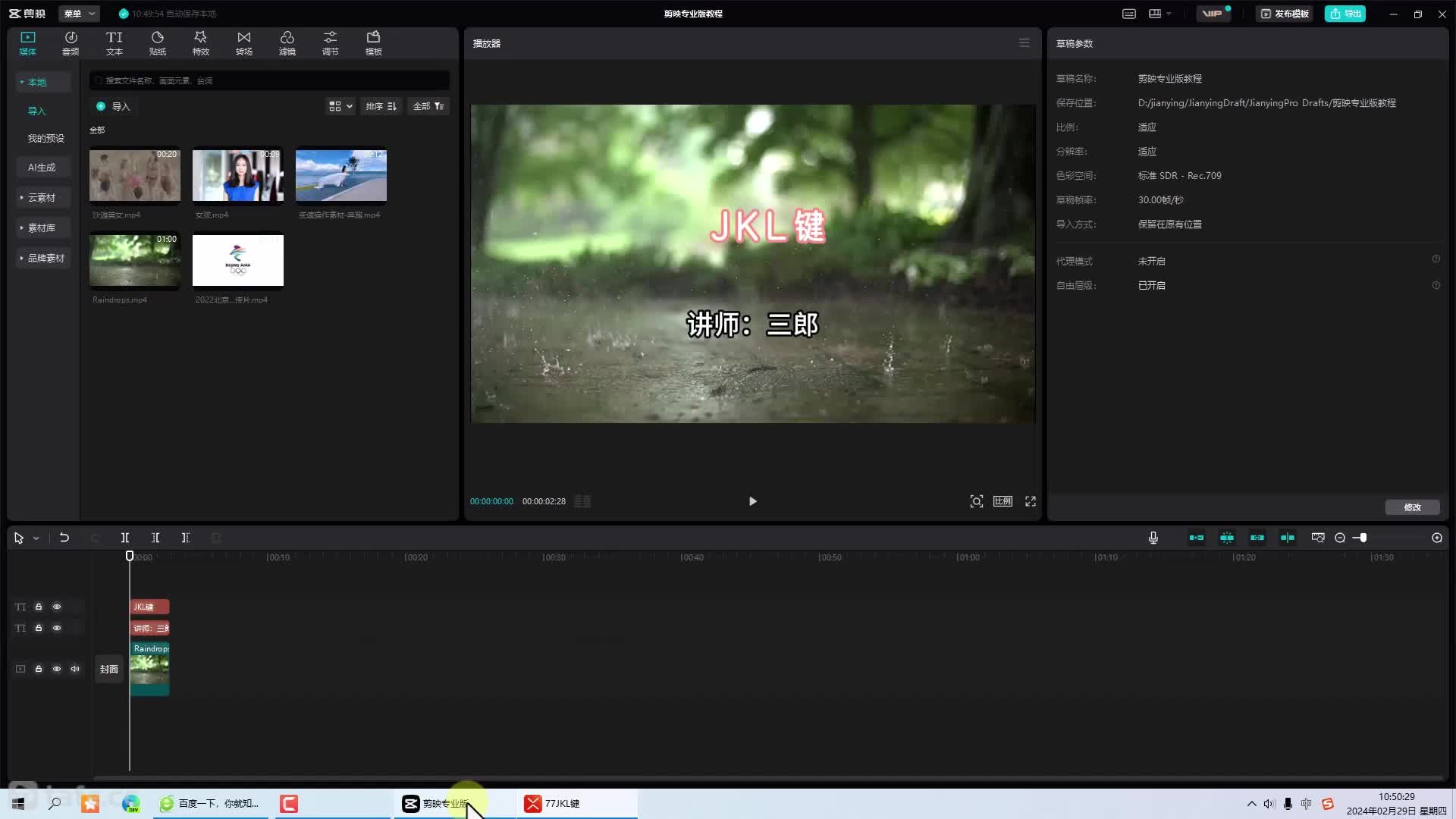The height and width of the screenshot is (819, 1456).
Task: Open the 特效 effects tab
Action: click(200, 43)
